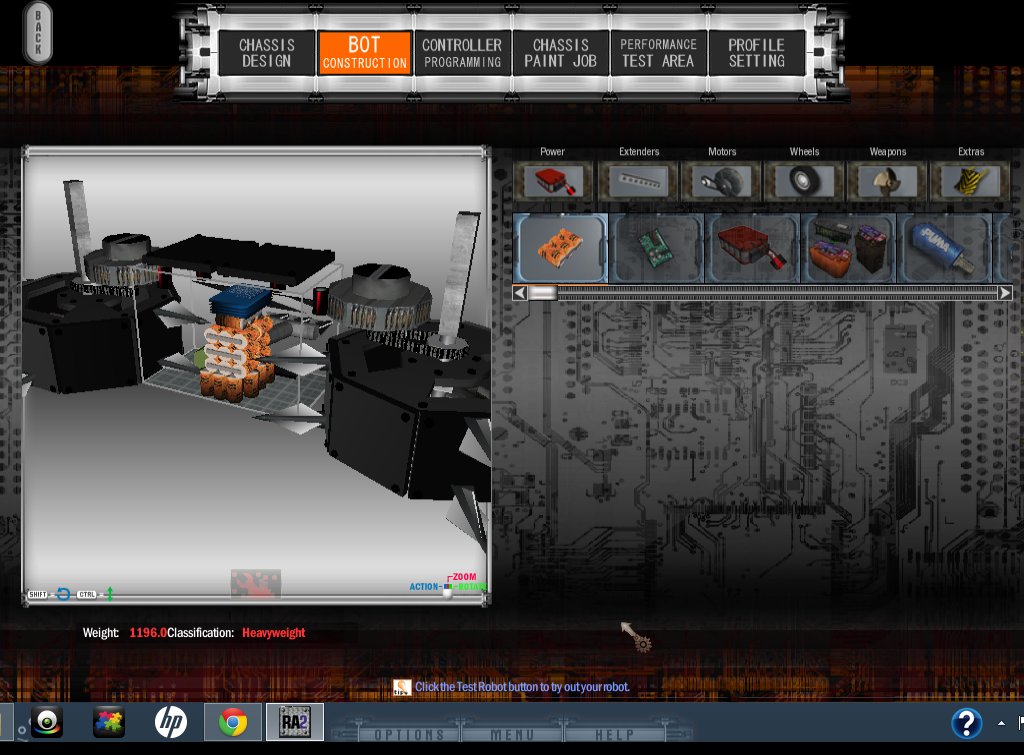The width and height of the screenshot is (1024, 755).
Task: Click the weight value 1196.0
Action: pos(148,633)
